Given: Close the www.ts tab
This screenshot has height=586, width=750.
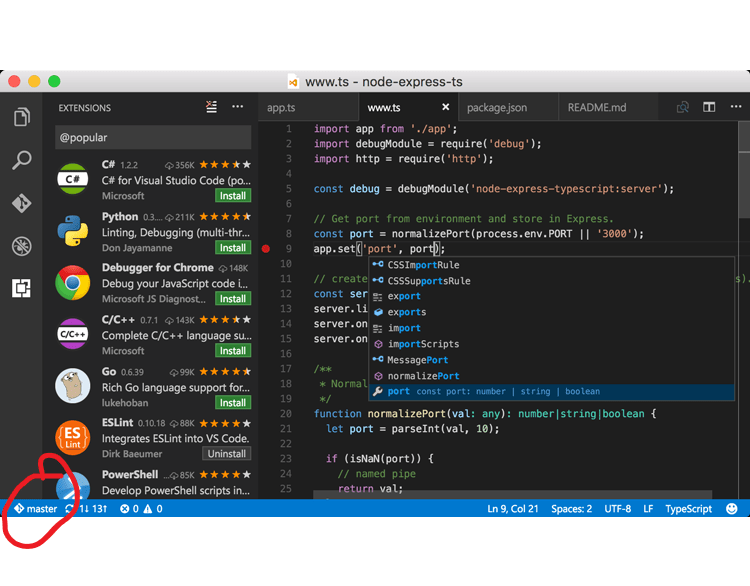Looking at the screenshot, I should coord(445,107).
